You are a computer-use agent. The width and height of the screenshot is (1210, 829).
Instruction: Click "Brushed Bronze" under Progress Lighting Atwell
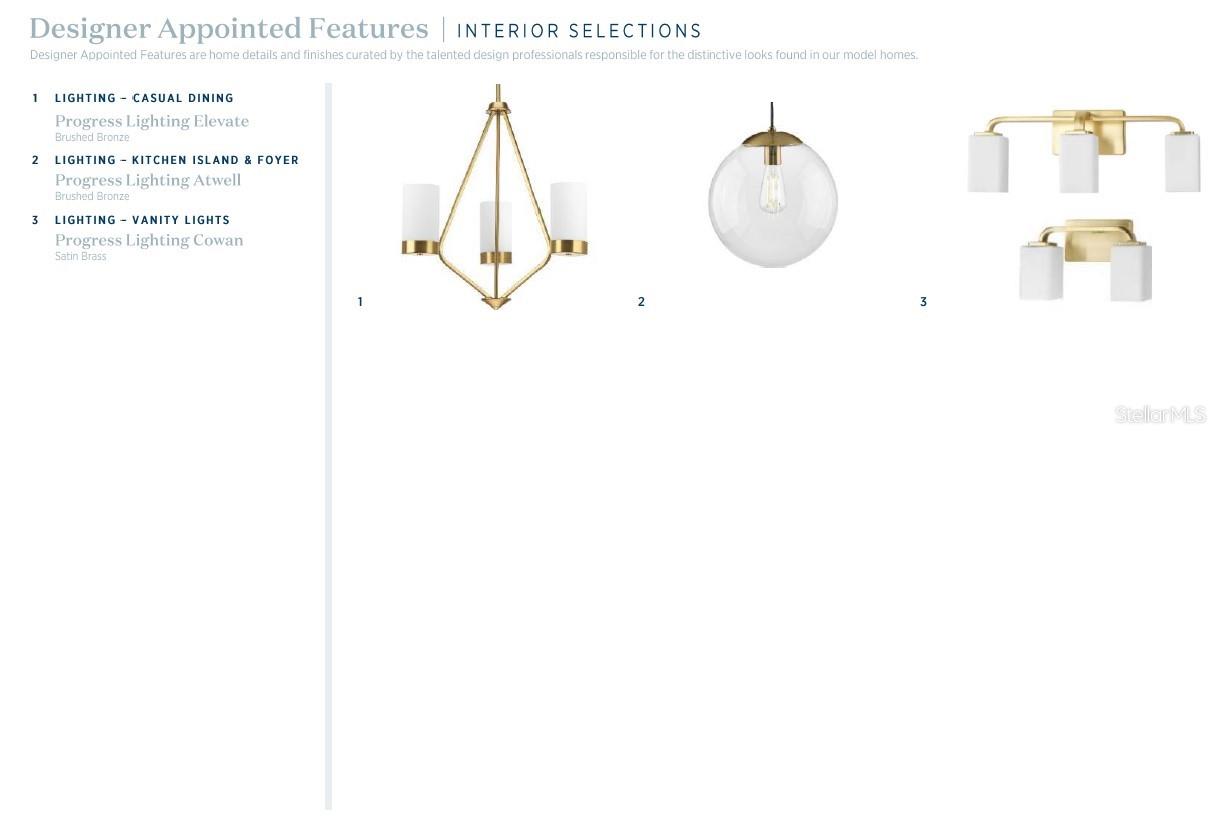[92, 196]
